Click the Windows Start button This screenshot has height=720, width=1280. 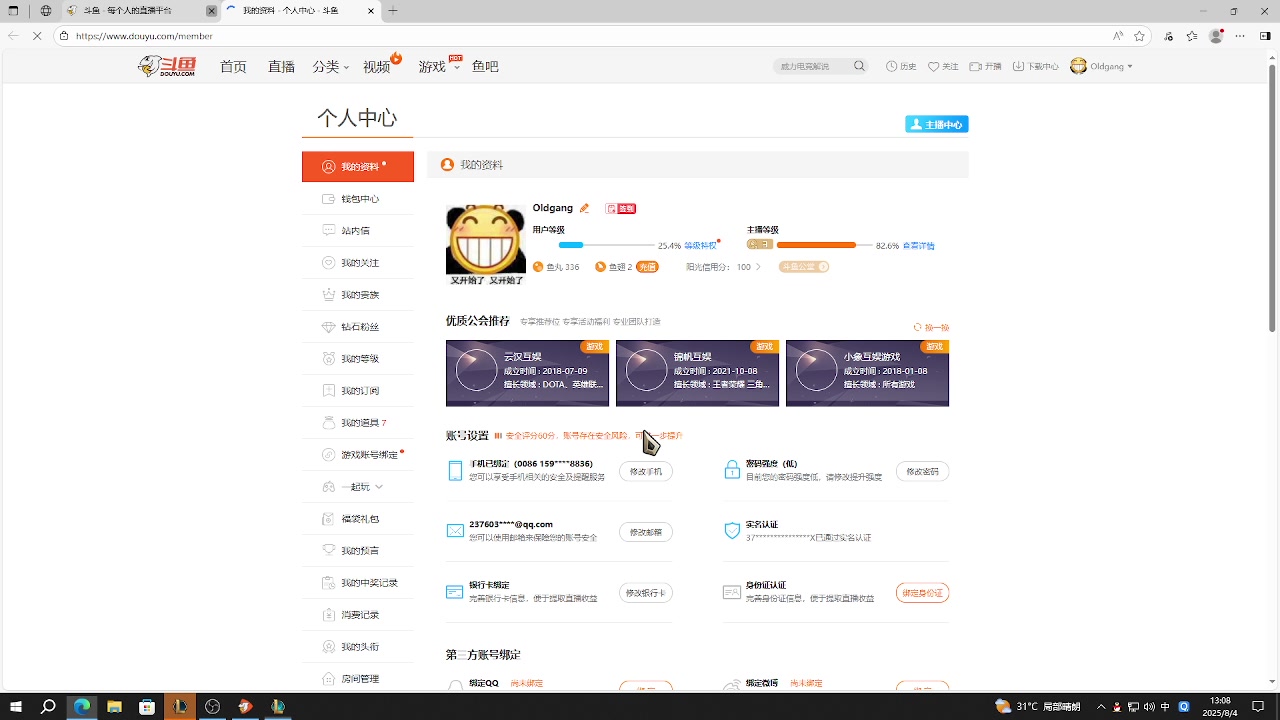(14, 706)
